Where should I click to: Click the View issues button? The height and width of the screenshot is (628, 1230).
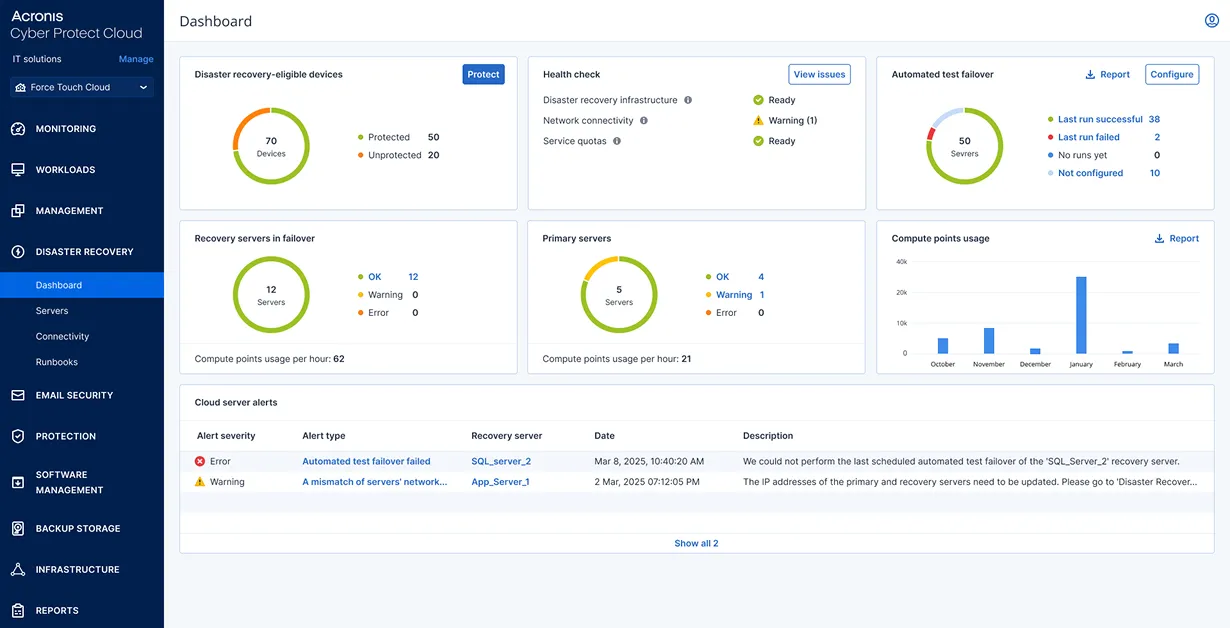tap(819, 74)
